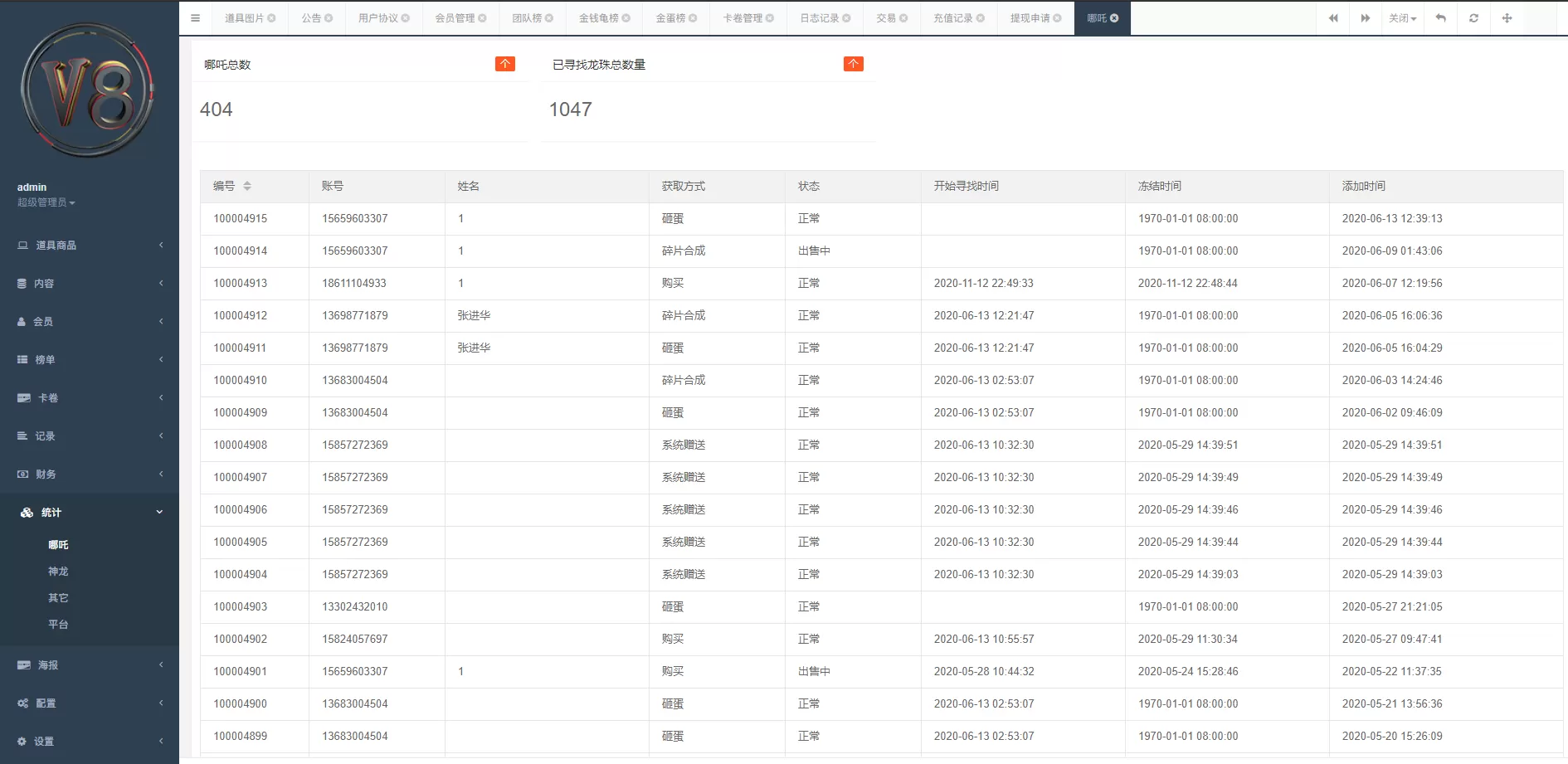Viewport: 1568px width, 764px height.
Task: Open the 关闭 dropdown in the tab bar
Action: 1402,18
